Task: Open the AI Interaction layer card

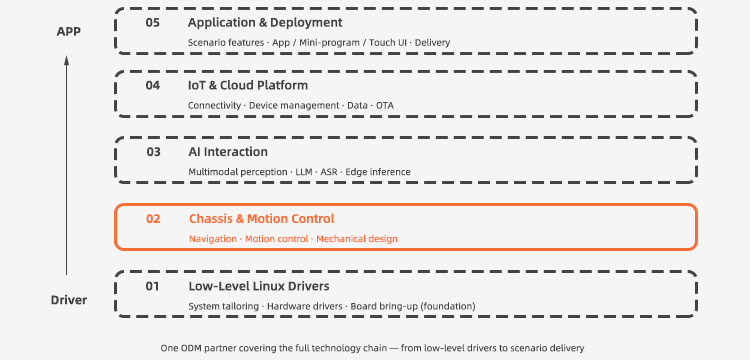Action: pos(406,160)
